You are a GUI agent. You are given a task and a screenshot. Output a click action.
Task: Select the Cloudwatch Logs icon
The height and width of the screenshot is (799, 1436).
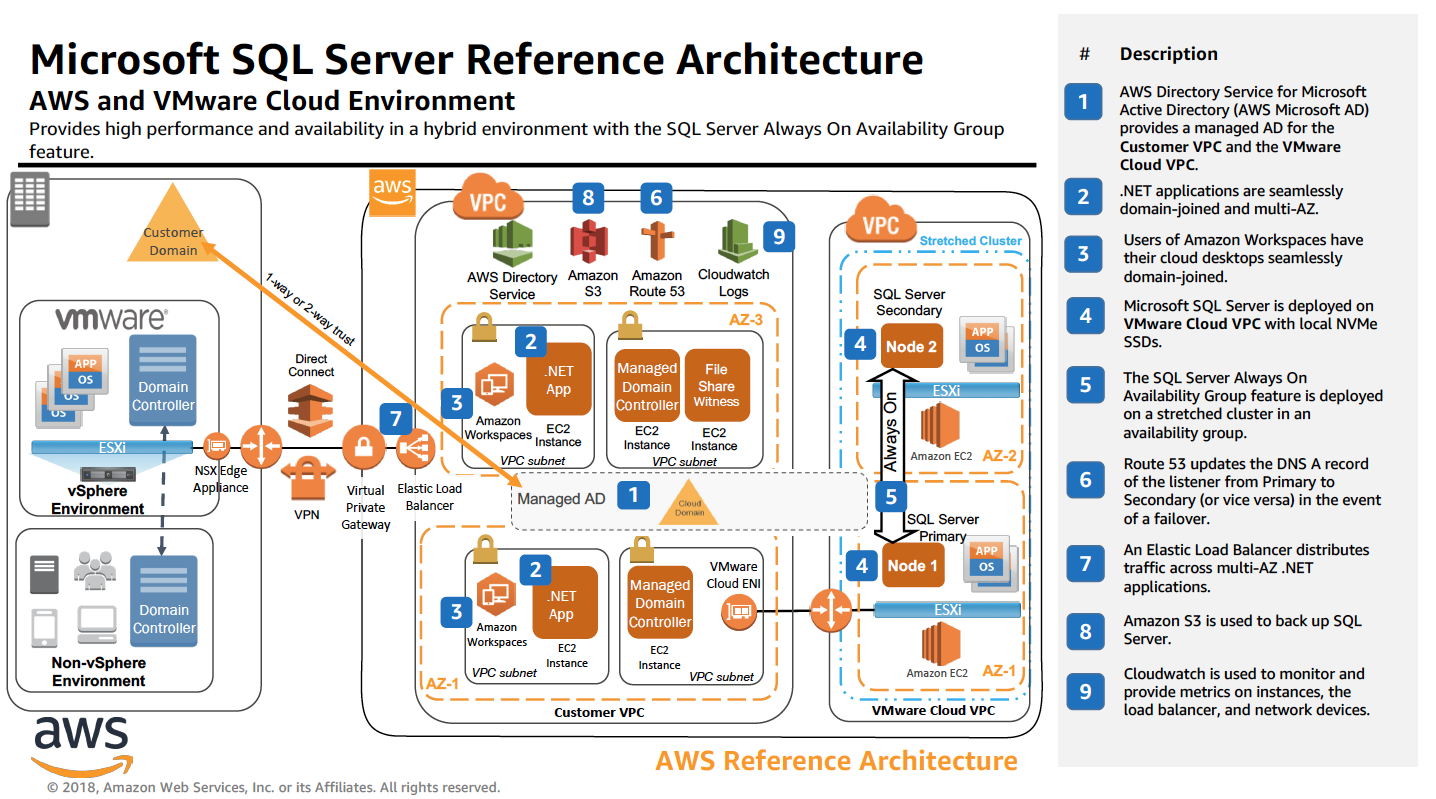click(736, 242)
